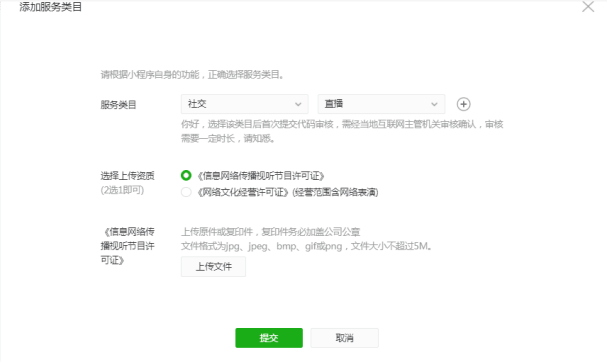Click the plus icon to add category
This screenshot has width=607, height=363.
click(x=463, y=104)
